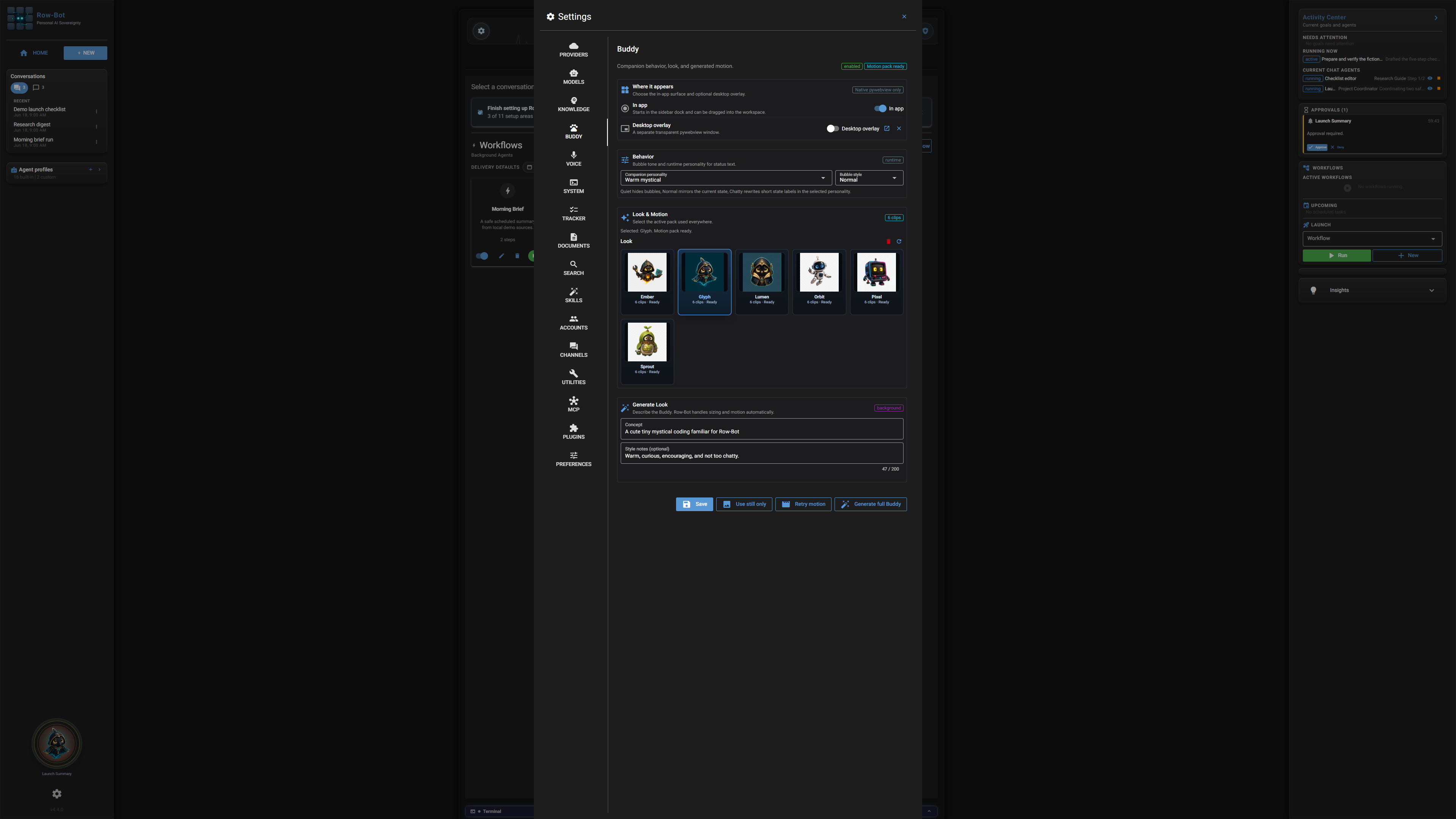Select the Buddy paw icon
This screenshot has width=1456, height=819.
573,128
